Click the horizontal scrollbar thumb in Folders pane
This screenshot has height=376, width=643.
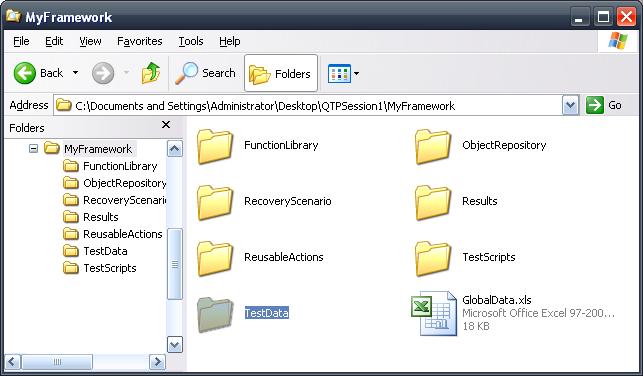point(57,362)
